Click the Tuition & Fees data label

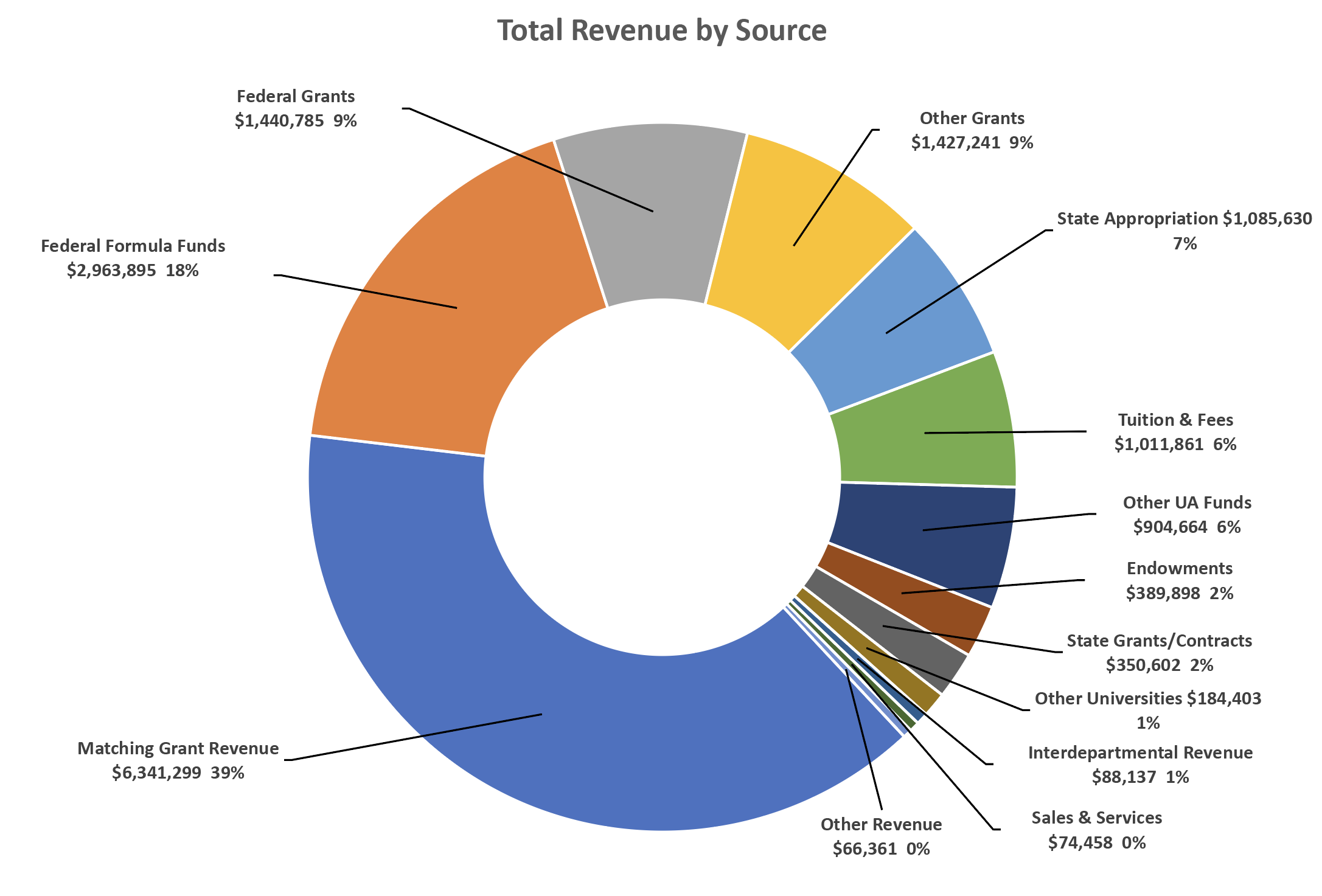coord(1175,432)
